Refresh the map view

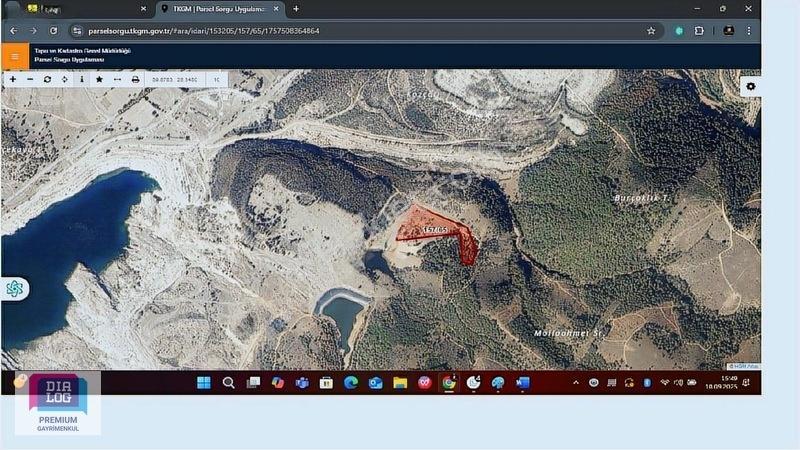coord(47,80)
